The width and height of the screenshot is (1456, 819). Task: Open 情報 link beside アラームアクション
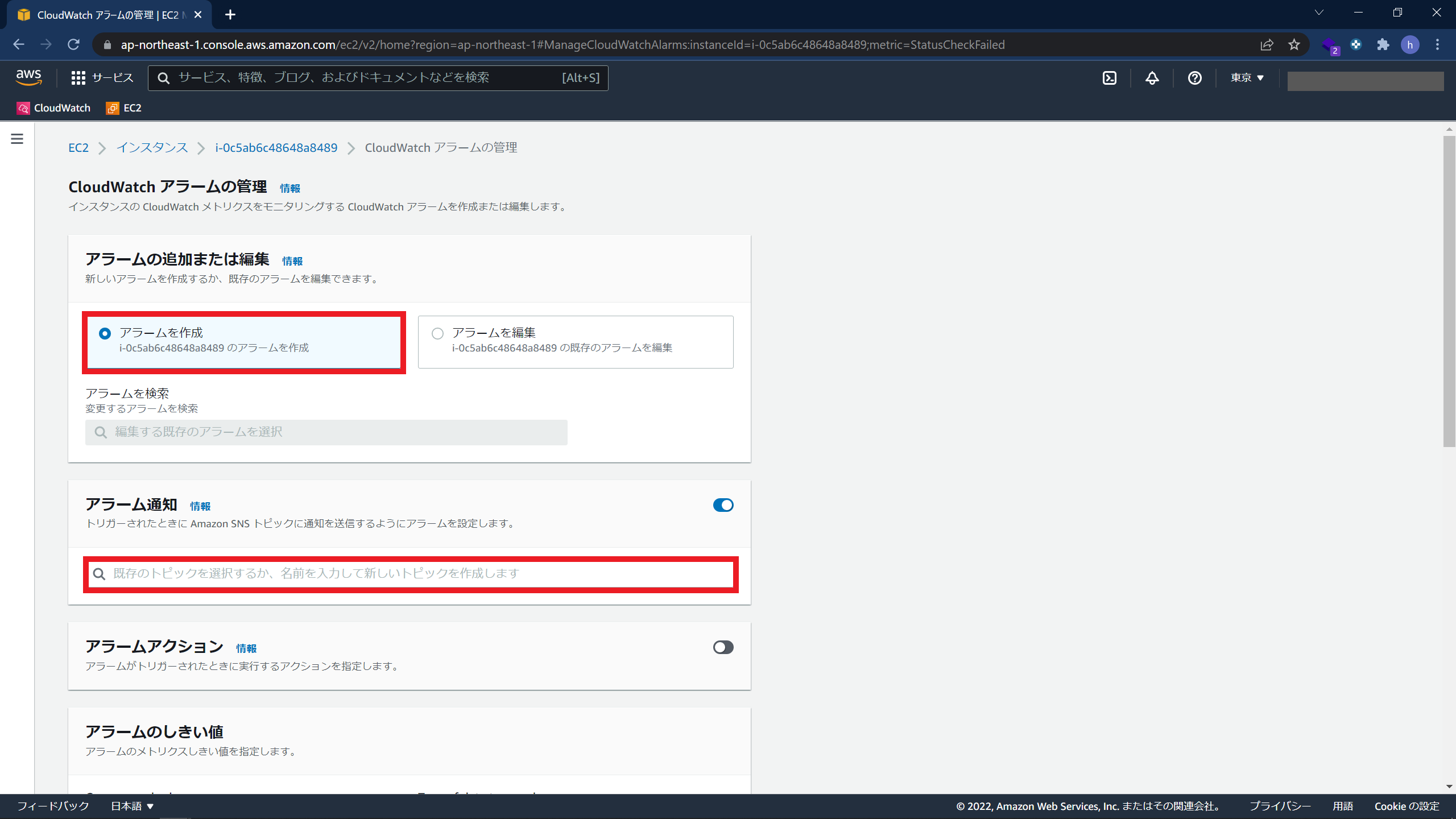point(246,648)
